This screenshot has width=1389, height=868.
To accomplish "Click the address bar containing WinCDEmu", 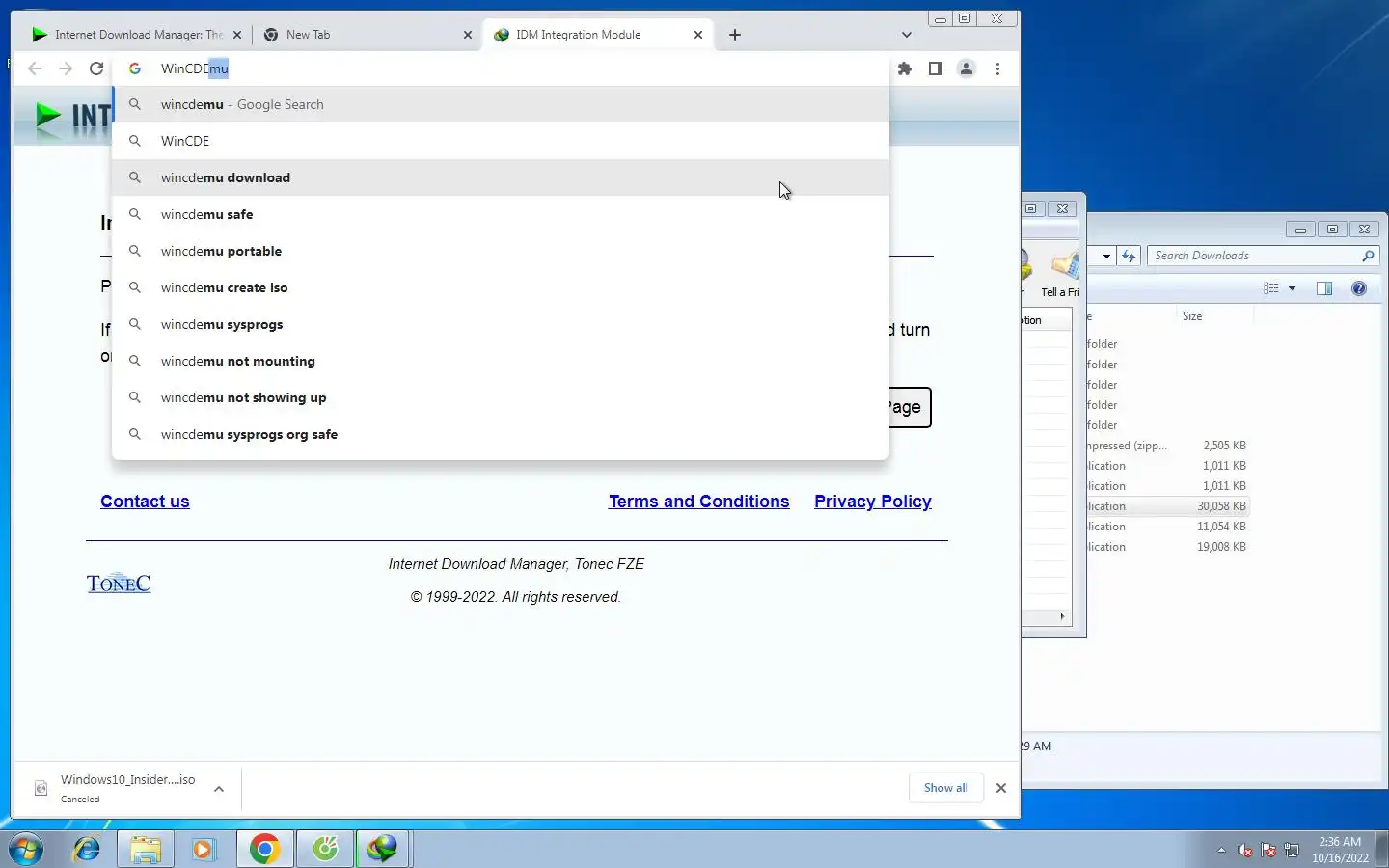I will click(502, 68).
